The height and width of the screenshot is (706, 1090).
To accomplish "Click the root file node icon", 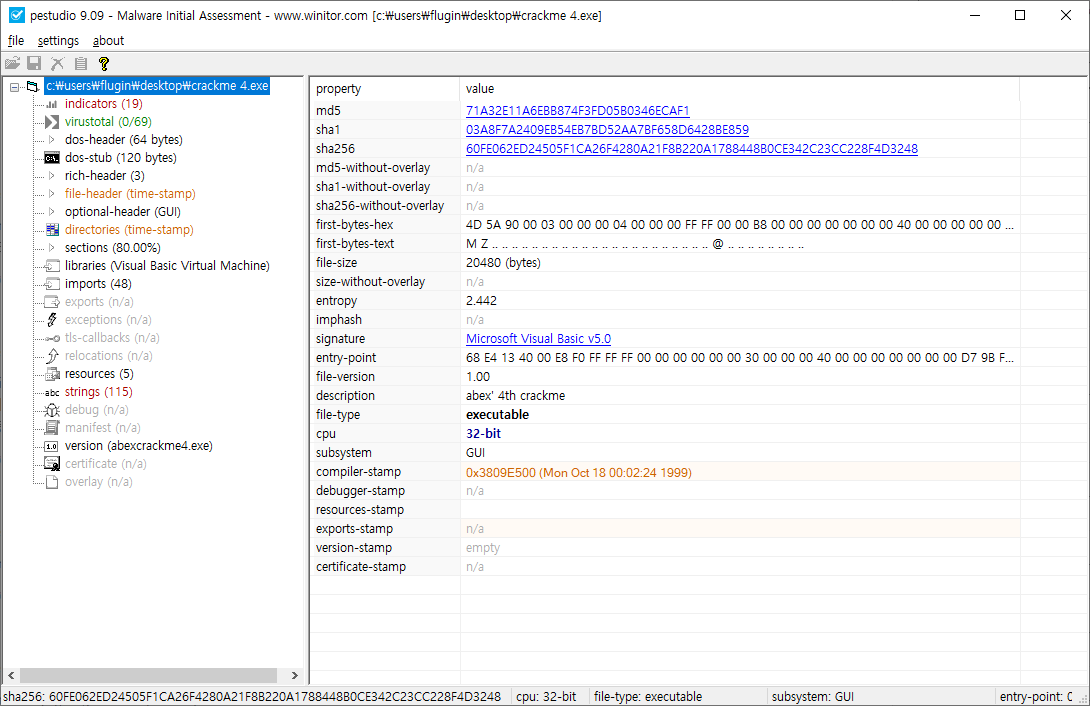I will (x=33, y=87).
